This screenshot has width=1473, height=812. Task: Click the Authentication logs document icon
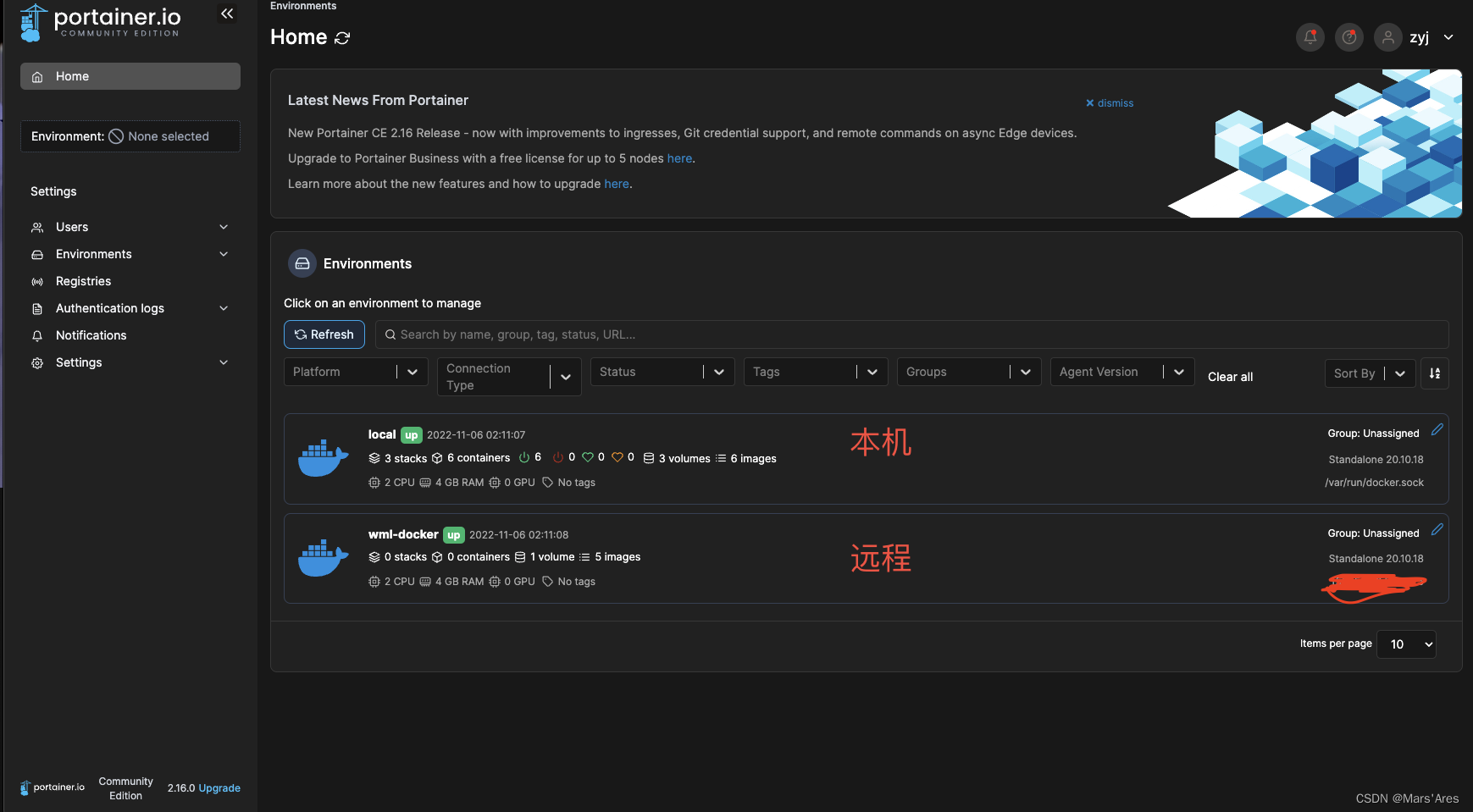click(37, 308)
